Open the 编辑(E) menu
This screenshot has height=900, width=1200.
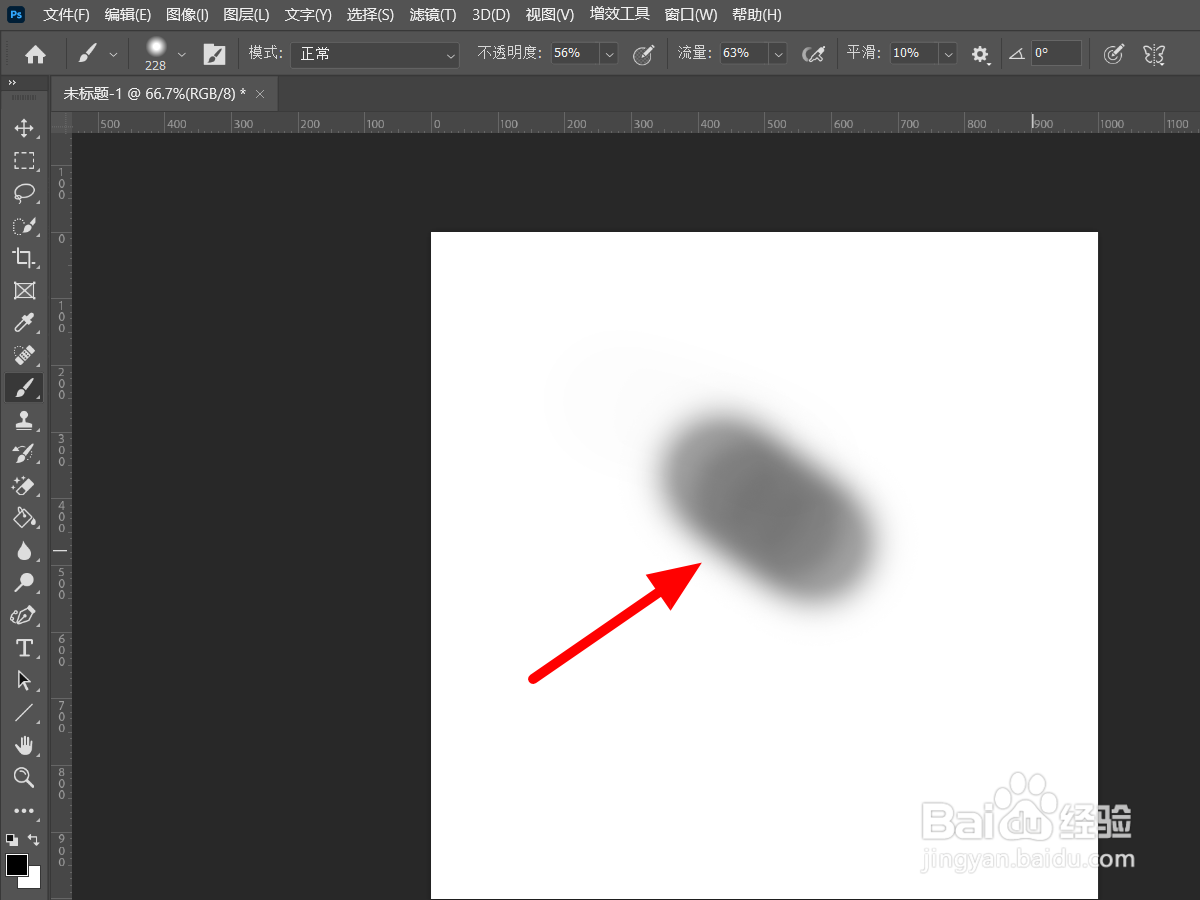tap(128, 15)
